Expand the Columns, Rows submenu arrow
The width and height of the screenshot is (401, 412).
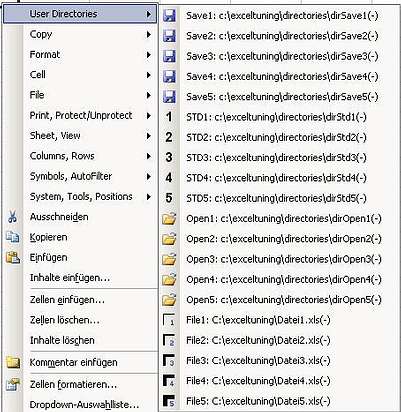coord(148,157)
